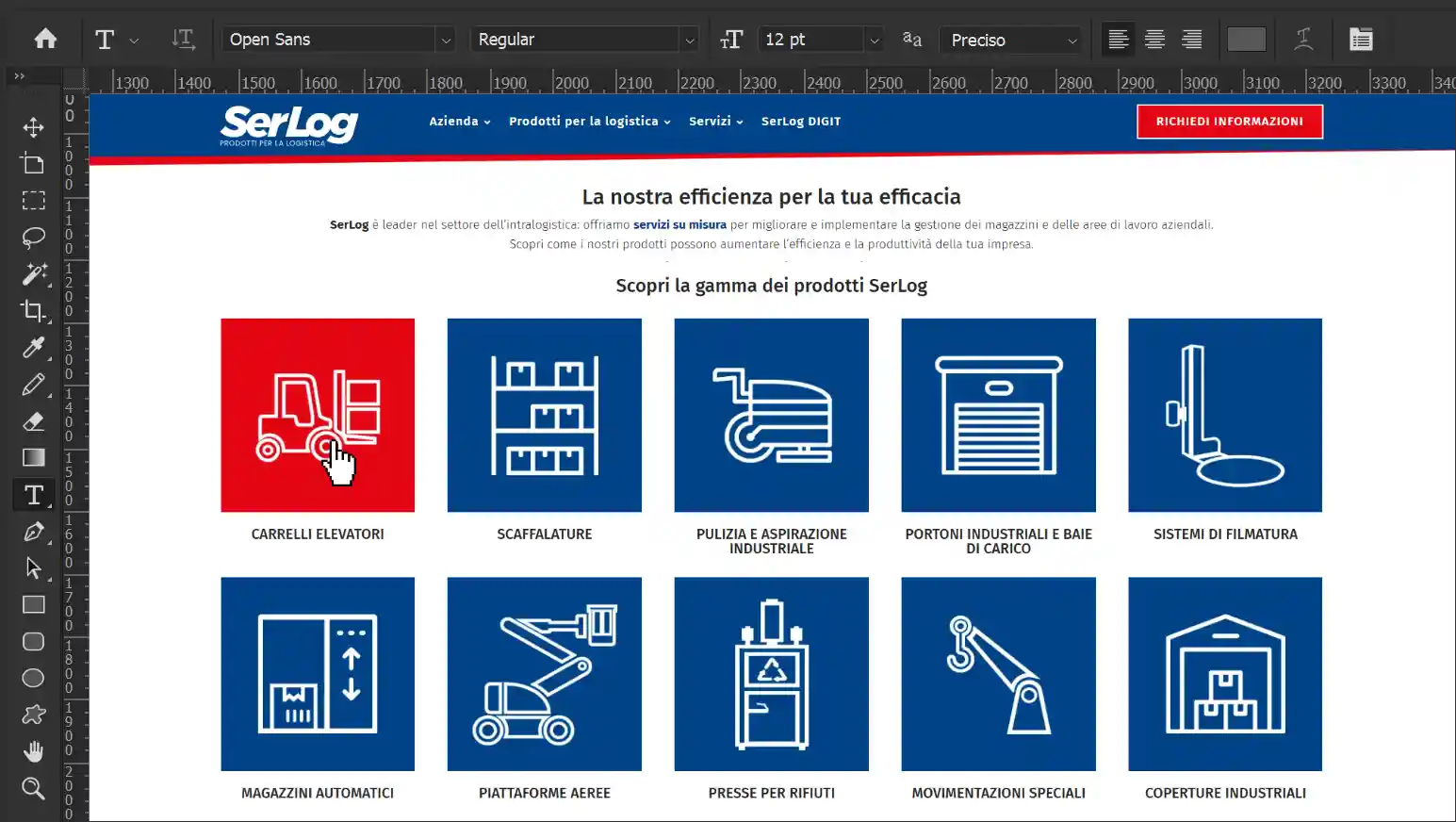Click the servizi su misura link
The image size is (1456, 822).
click(679, 225)
